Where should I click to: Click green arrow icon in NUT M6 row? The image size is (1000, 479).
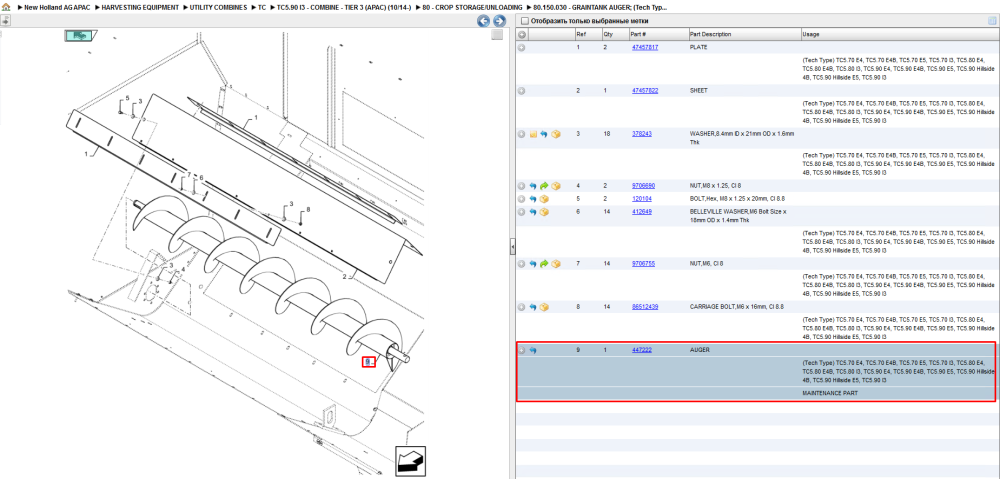(544, 263)
